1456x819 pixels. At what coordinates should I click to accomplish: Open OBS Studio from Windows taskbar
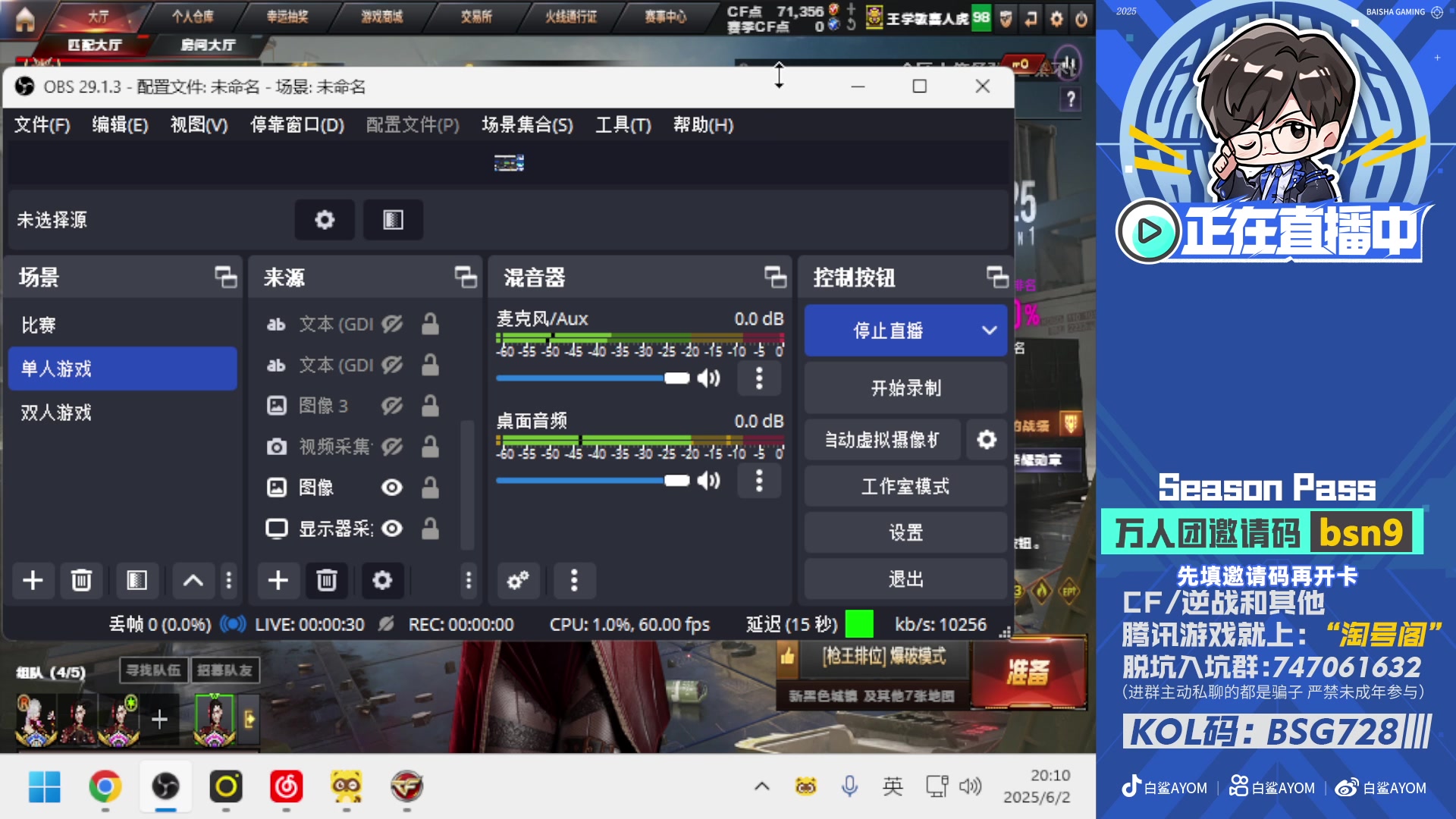pyautogui.click(x=165, y=786)
